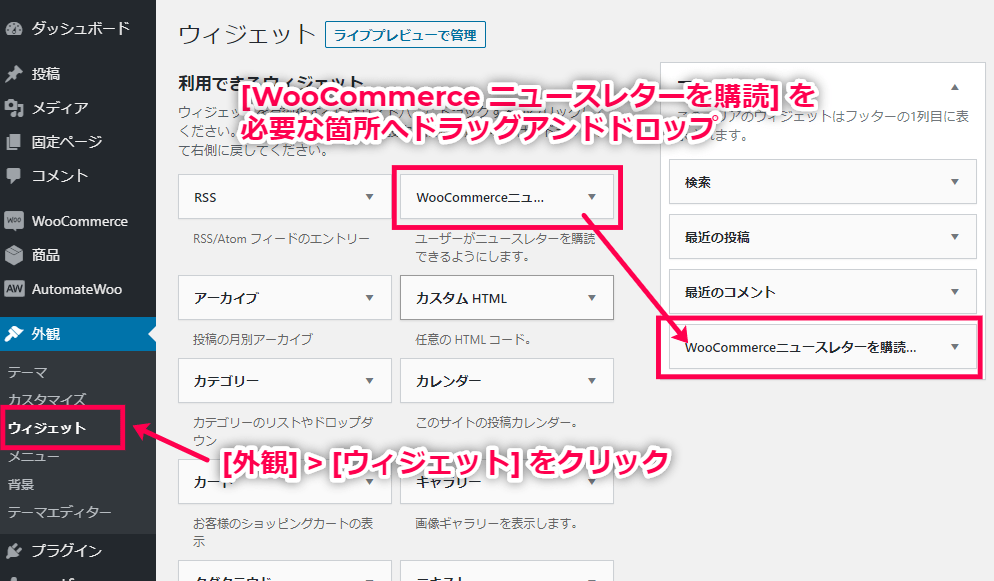Click the Dashboard gauge icon in sidebar

[x=13, y=29]
